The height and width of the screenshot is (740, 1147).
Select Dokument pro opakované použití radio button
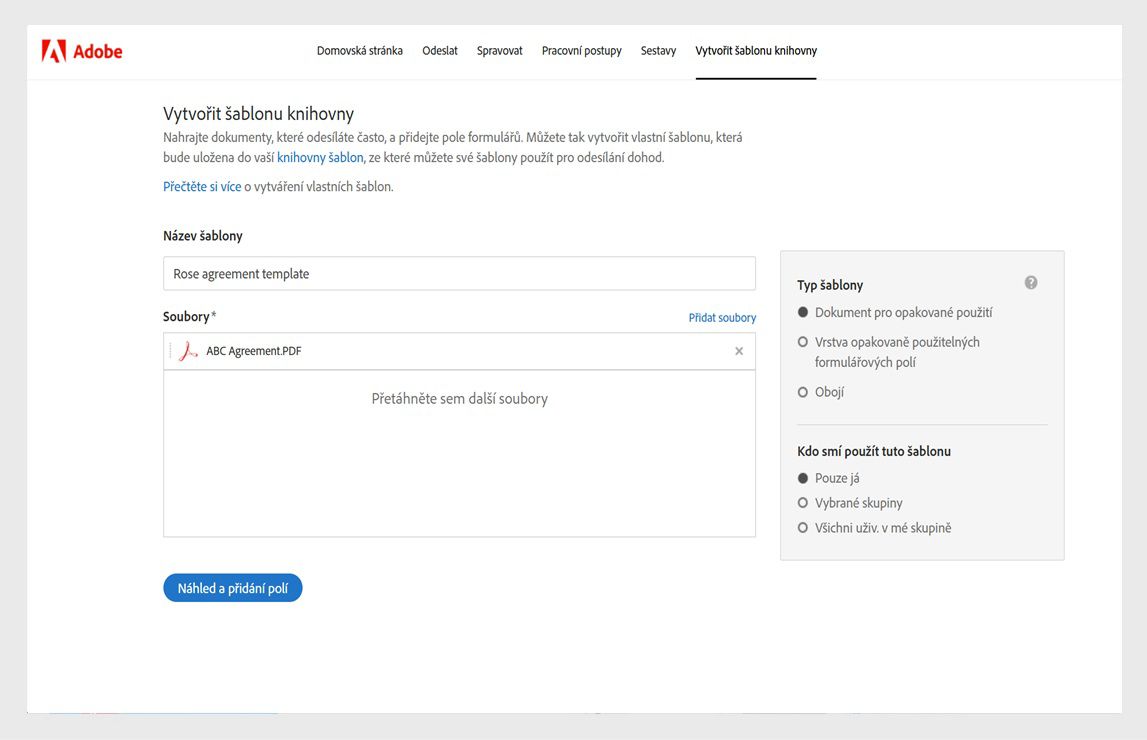click(x=803, y=313)
